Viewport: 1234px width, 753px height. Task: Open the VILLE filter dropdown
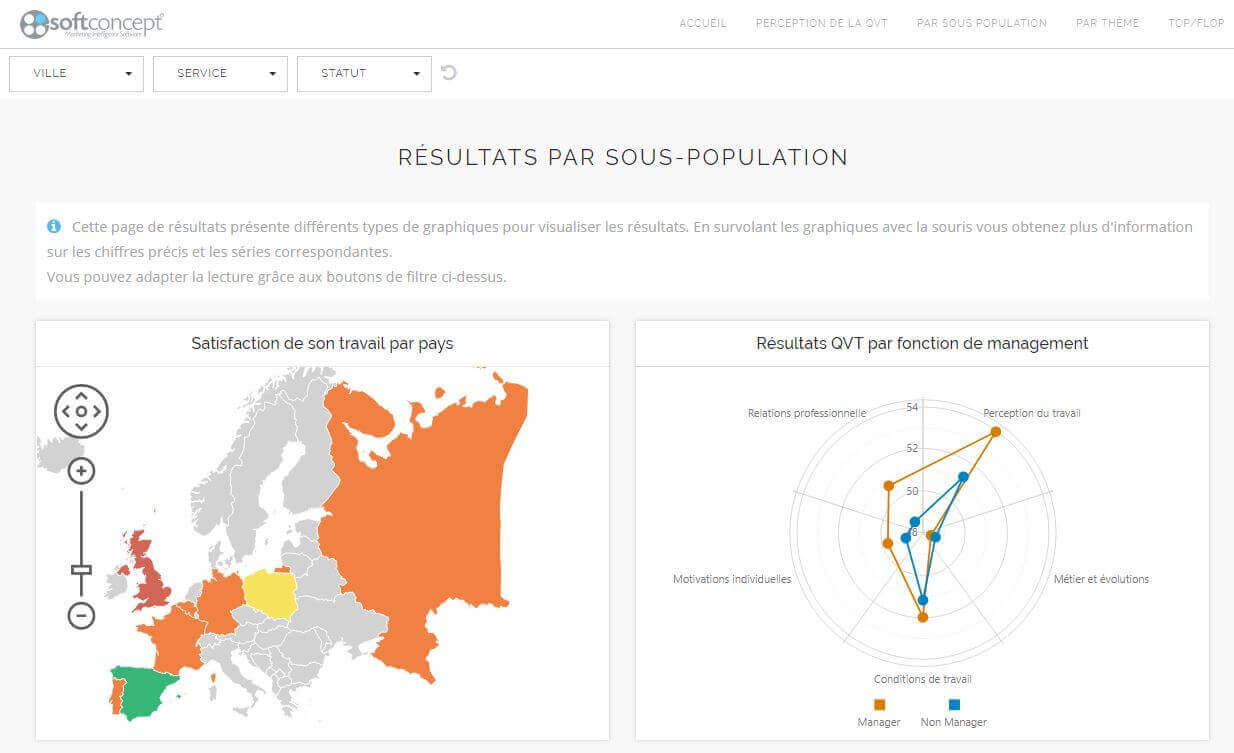[76, 73]
